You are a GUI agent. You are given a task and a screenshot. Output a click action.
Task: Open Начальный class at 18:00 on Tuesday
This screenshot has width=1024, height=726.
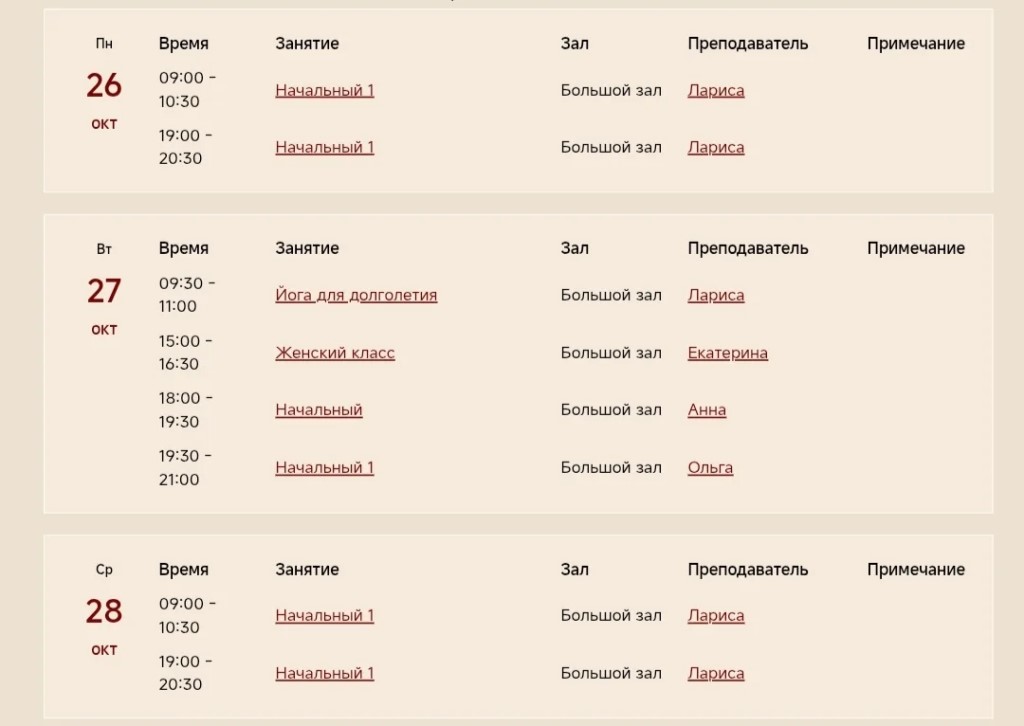click(319, 410)
